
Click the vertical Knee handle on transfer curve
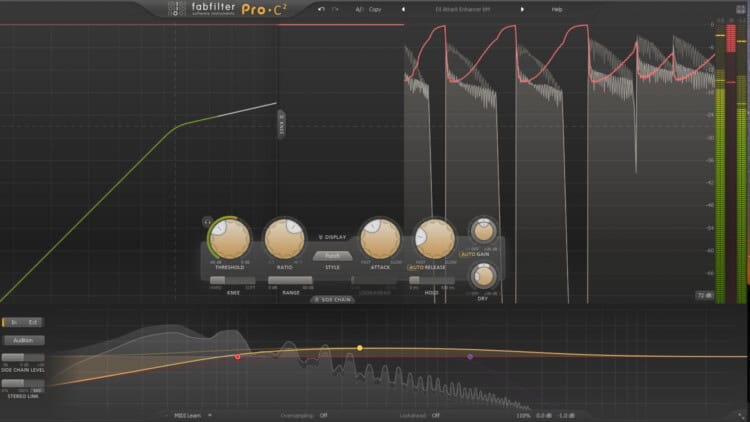282,125
